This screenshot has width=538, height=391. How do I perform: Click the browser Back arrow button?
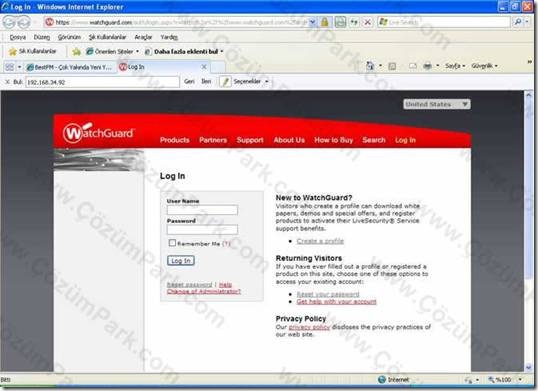10,22
